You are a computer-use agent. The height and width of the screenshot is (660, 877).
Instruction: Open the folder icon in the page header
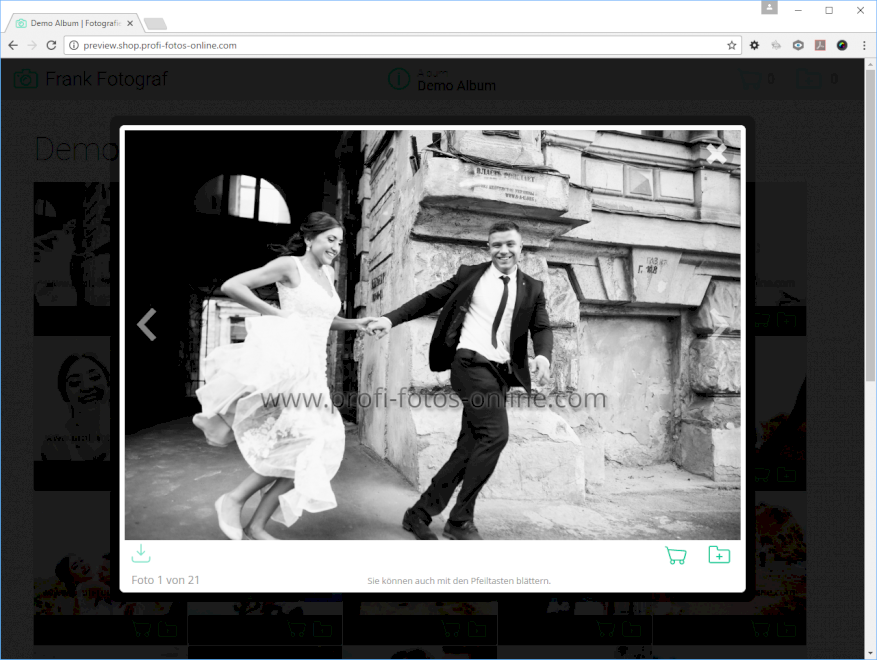pos(808,79)
